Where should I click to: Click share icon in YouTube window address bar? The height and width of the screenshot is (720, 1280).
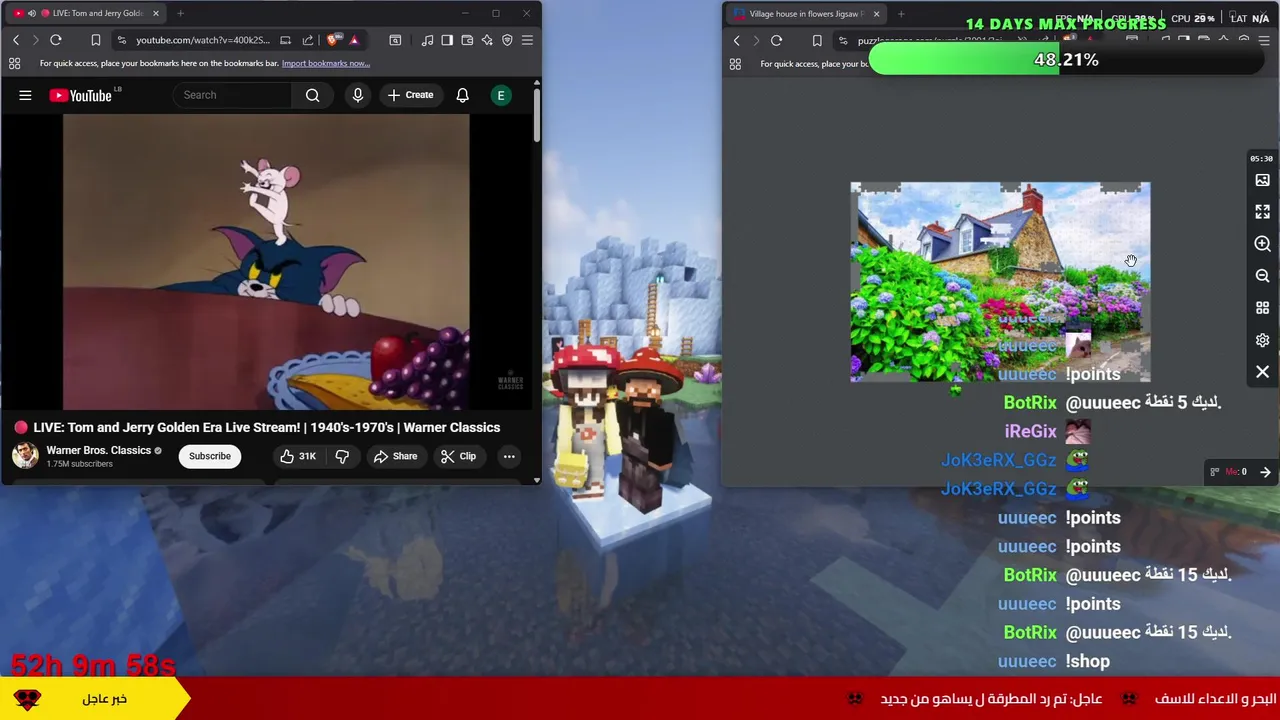[x=308, y=40]
